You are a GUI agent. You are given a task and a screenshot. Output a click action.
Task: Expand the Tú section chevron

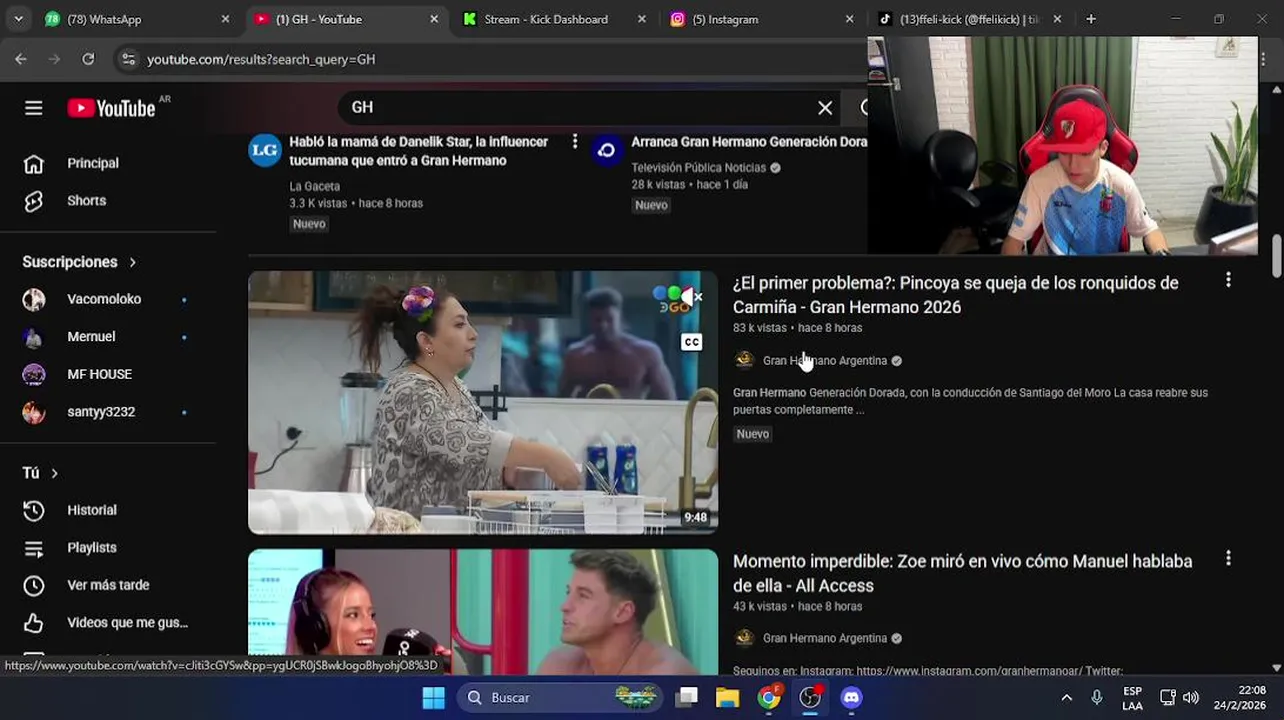54,473
